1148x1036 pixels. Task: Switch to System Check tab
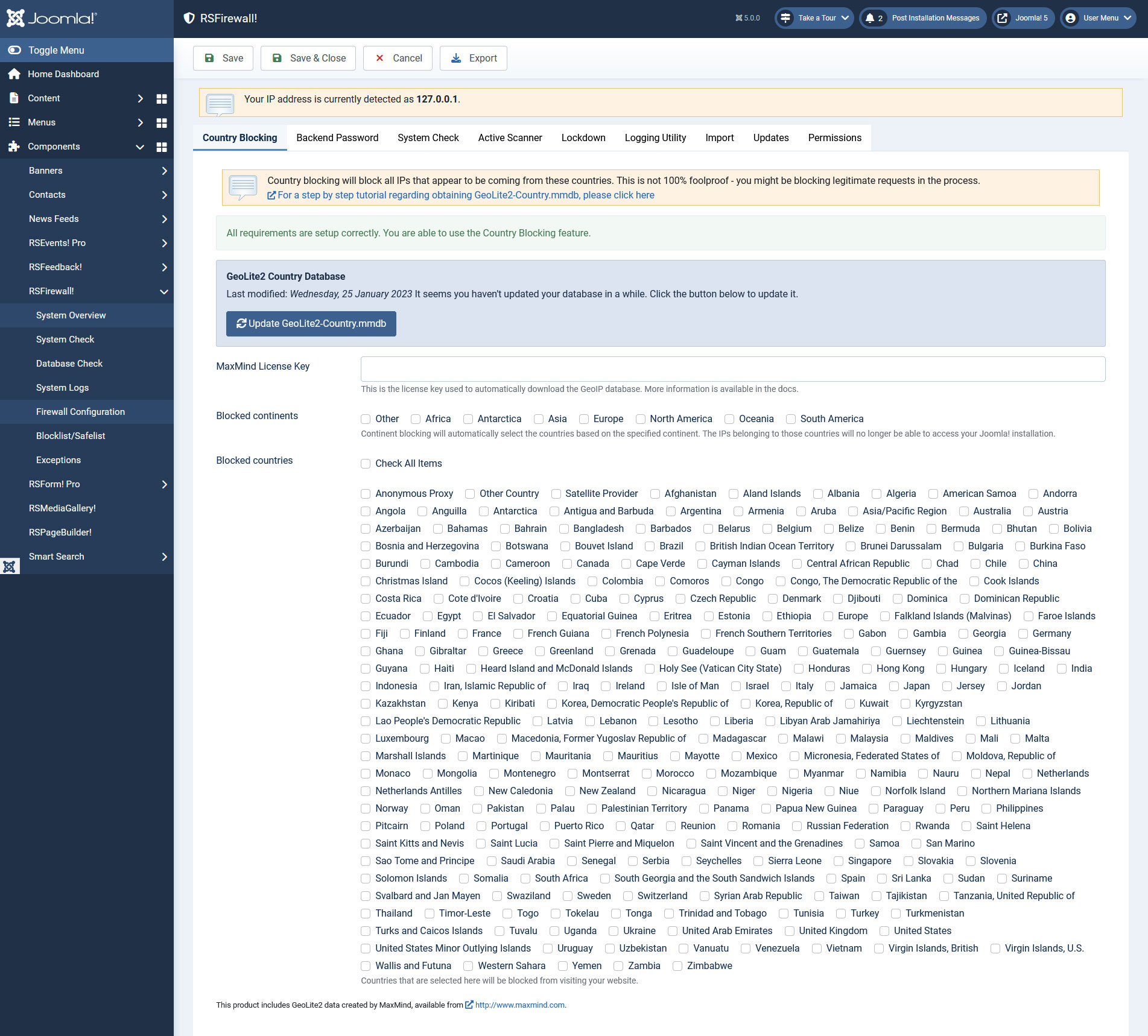point(428,137)
